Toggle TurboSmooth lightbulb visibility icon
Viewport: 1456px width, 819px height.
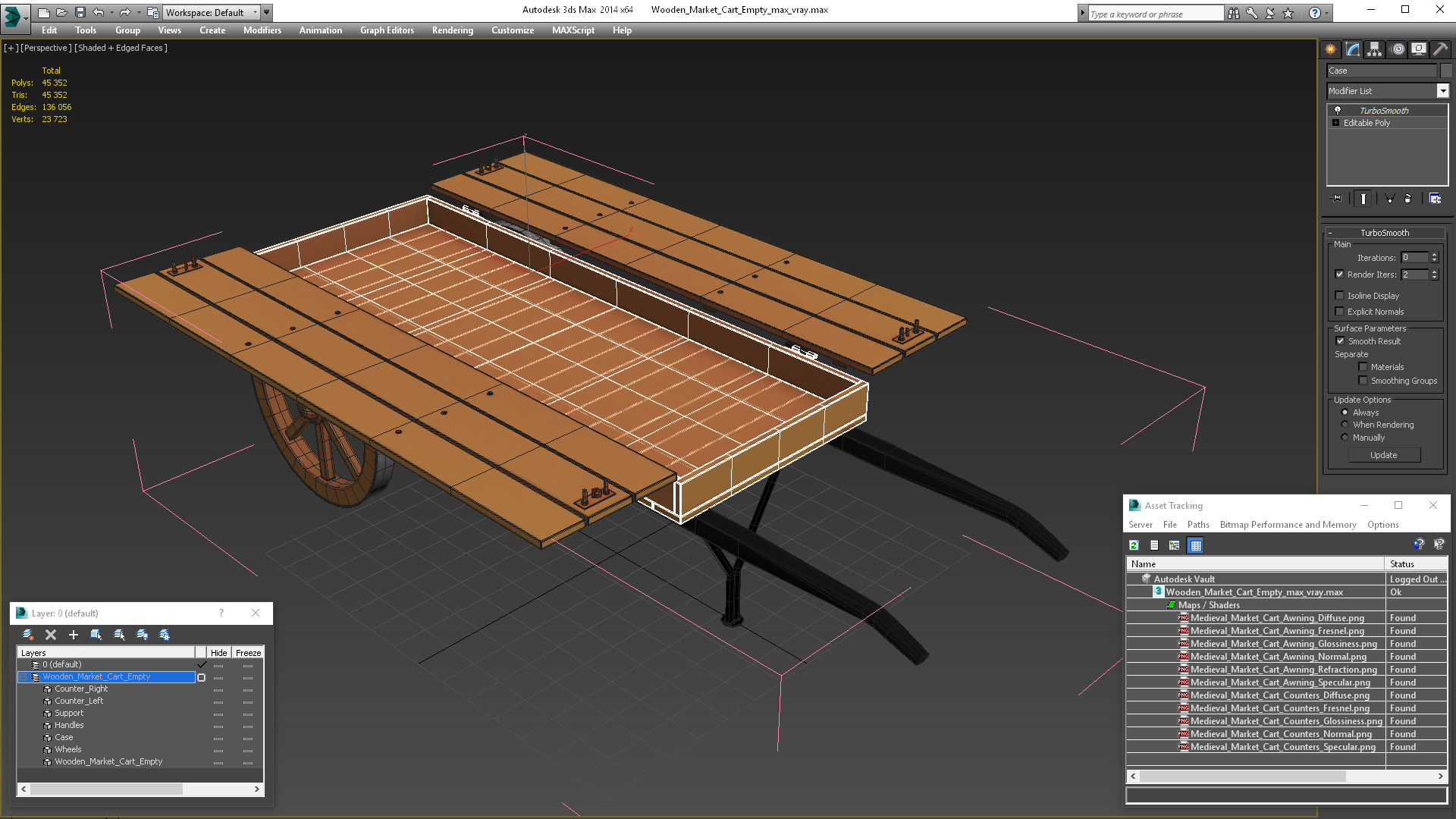(x=1338, y=111)
